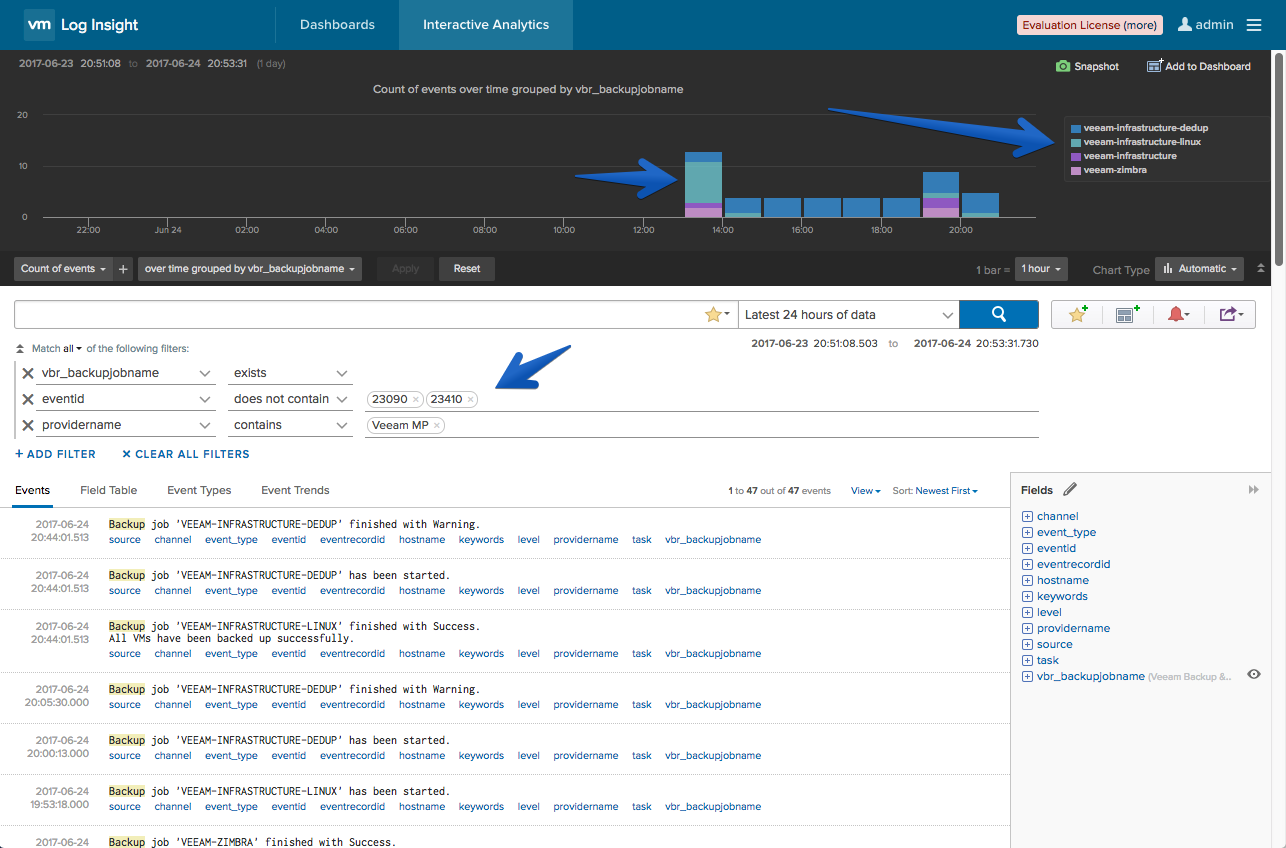1286x848 pixels.
Task: Open the 'exists' operator dropdown
Action: tap(290, 373)
